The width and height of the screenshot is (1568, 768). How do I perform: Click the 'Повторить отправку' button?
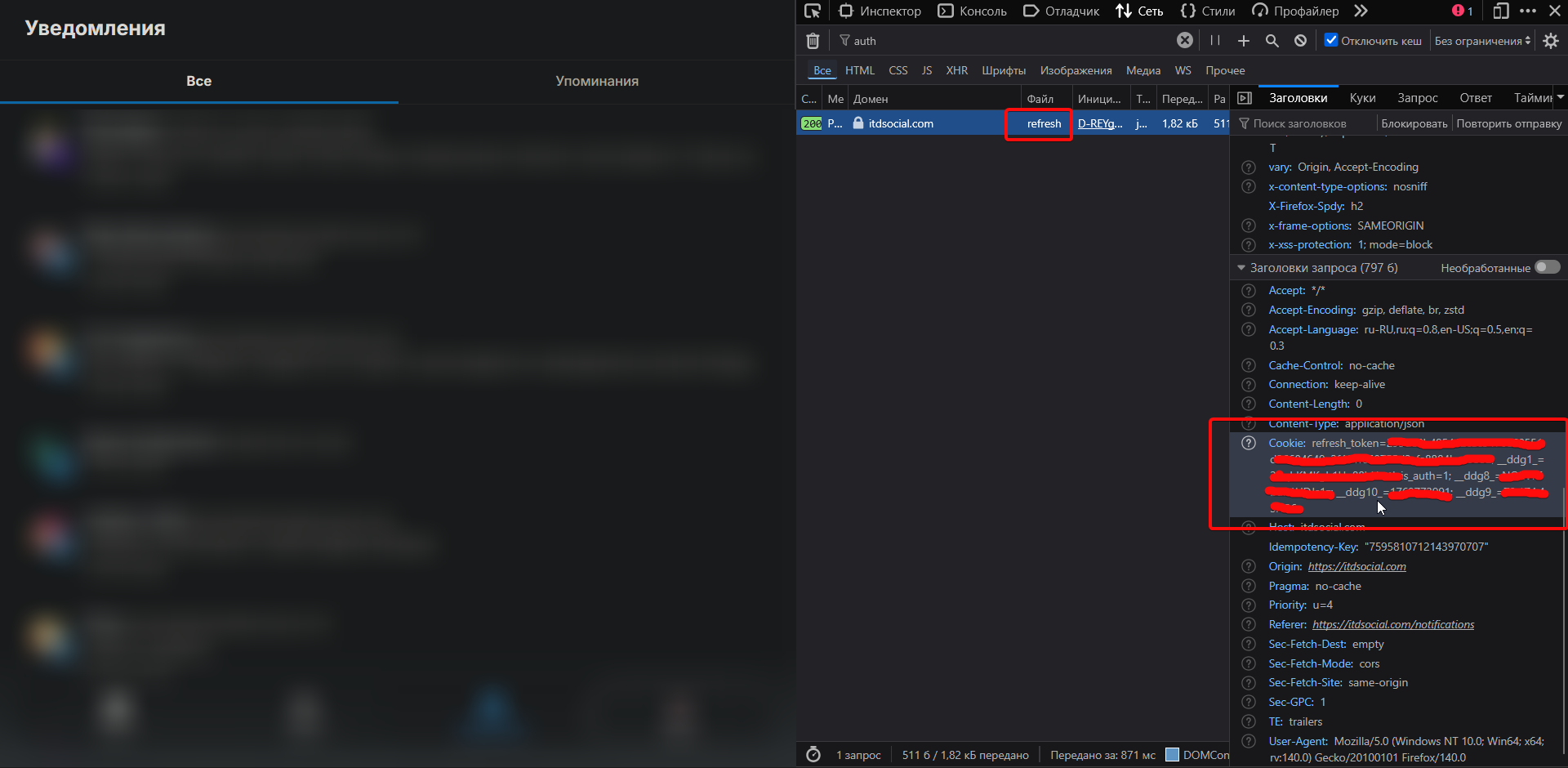1508,124
